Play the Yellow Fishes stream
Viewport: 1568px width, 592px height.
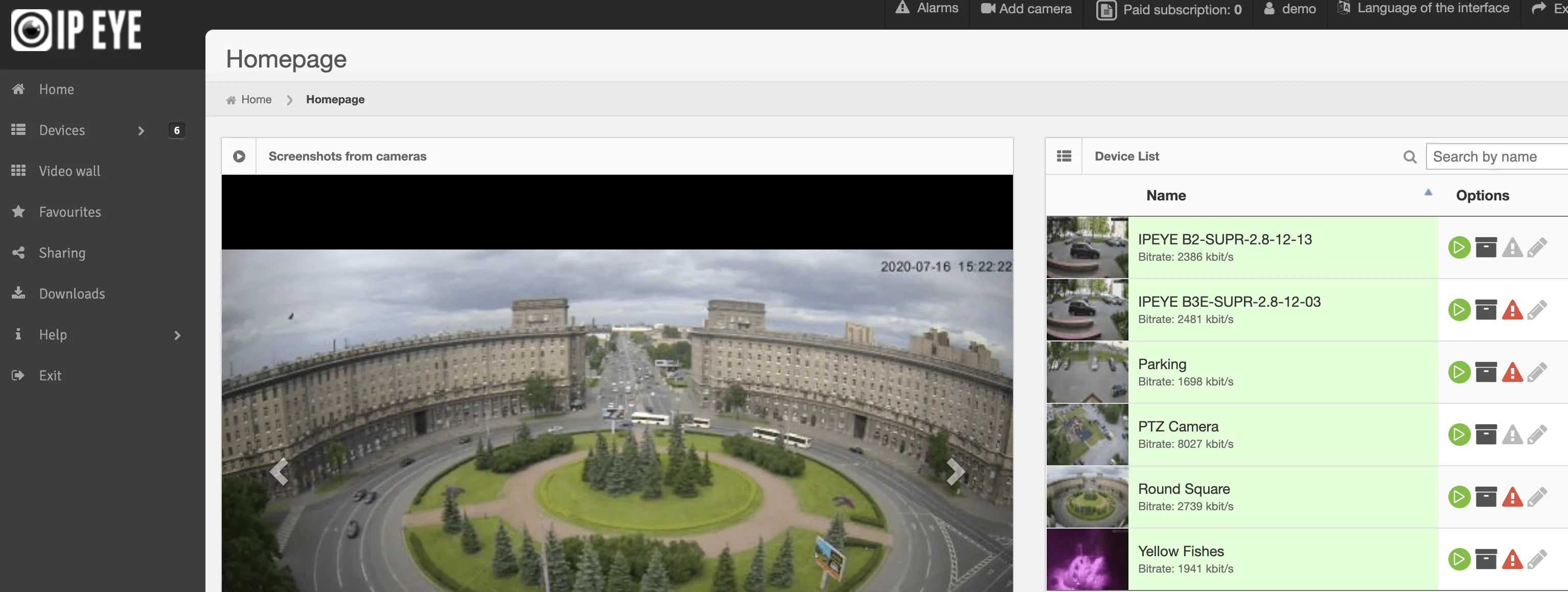(1459, 560)
